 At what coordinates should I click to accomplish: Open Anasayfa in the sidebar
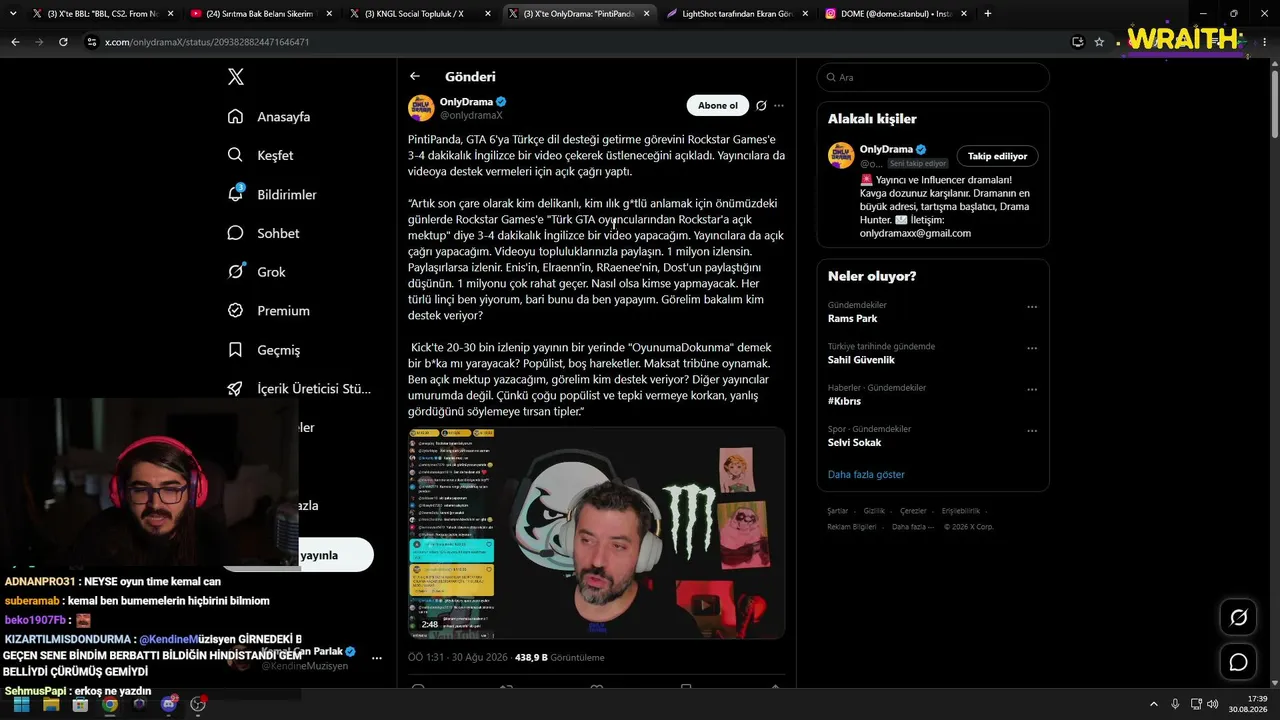270,116
